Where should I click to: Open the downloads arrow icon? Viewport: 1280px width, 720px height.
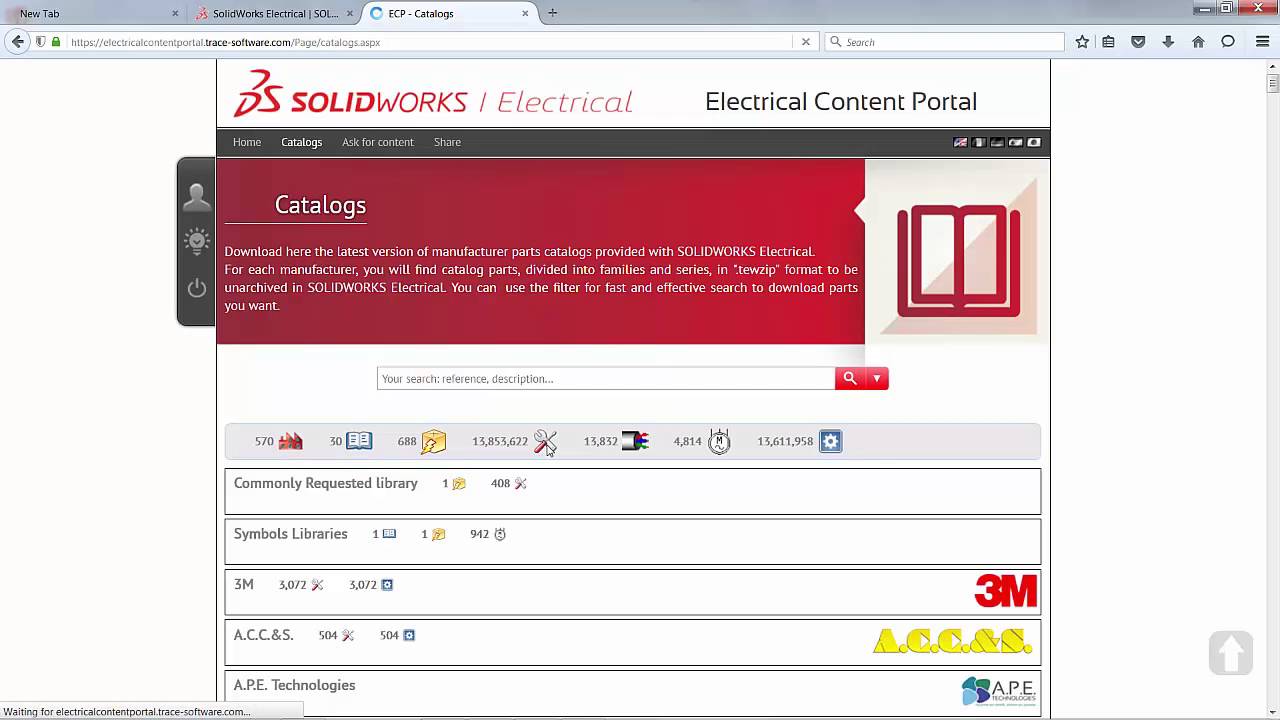click(x=1168, y=42)
